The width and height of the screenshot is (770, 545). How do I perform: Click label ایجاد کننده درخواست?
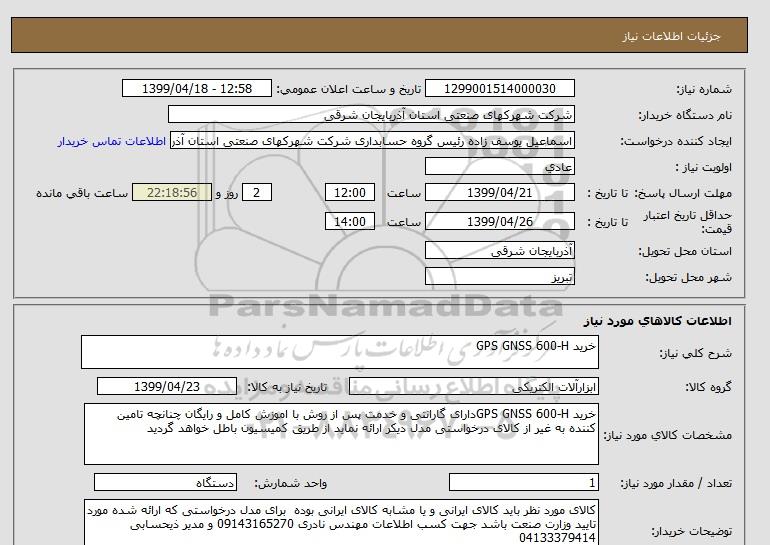point(676,141)
